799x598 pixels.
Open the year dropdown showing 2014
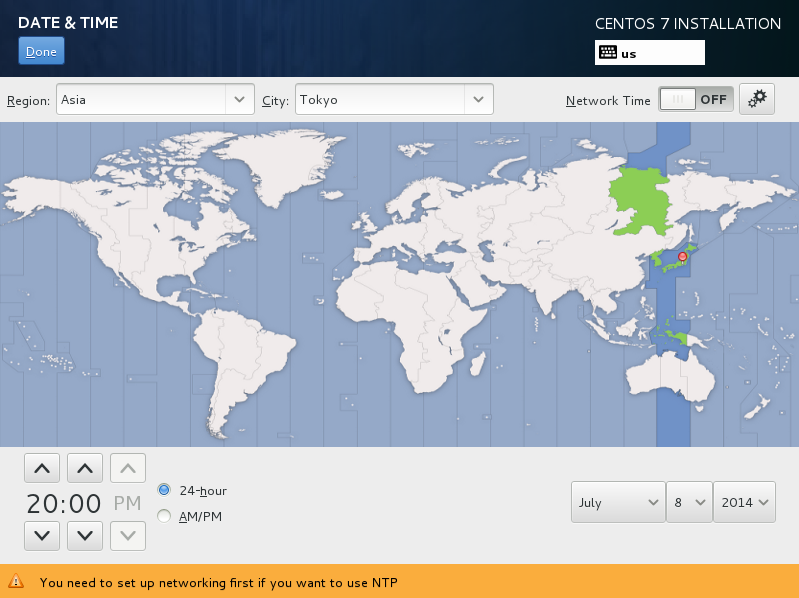point(744,502)
